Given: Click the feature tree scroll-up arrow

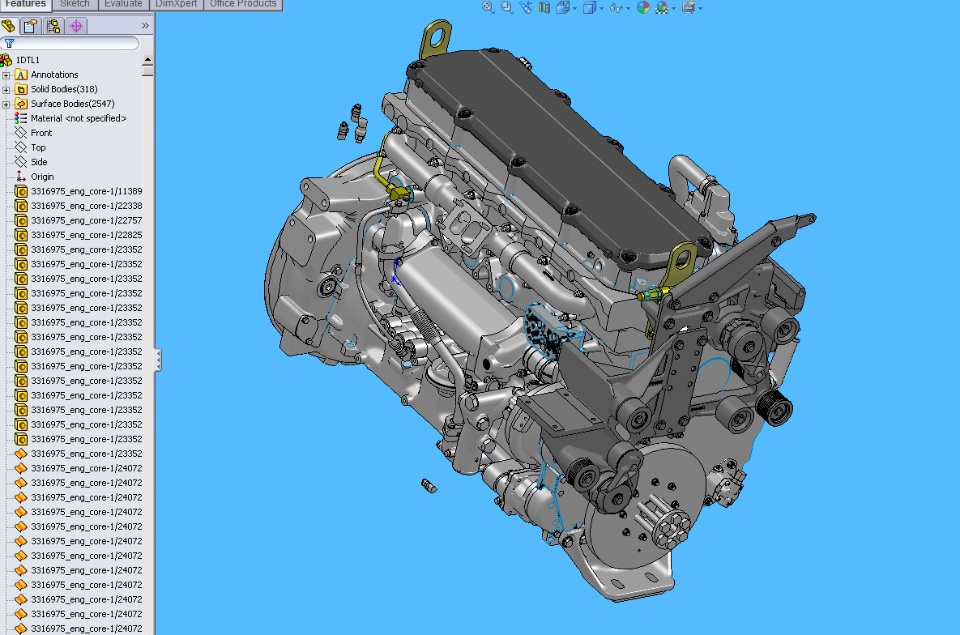Looking at the screenshot, I should pyautogui.click(x=148, y=59).
